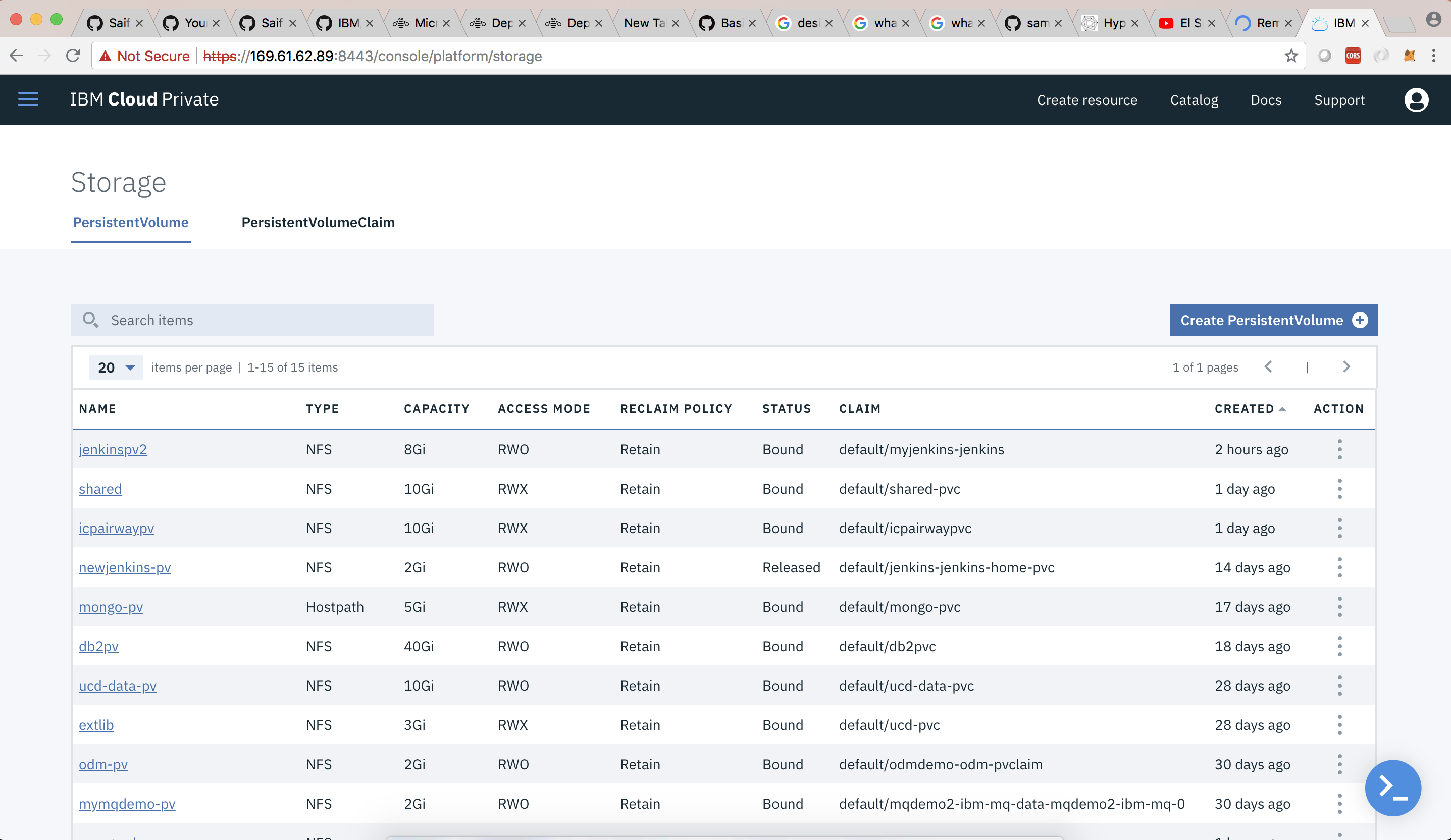Open the terminal floating button
Screen dimensions: 1451x840
(1392, 787)
